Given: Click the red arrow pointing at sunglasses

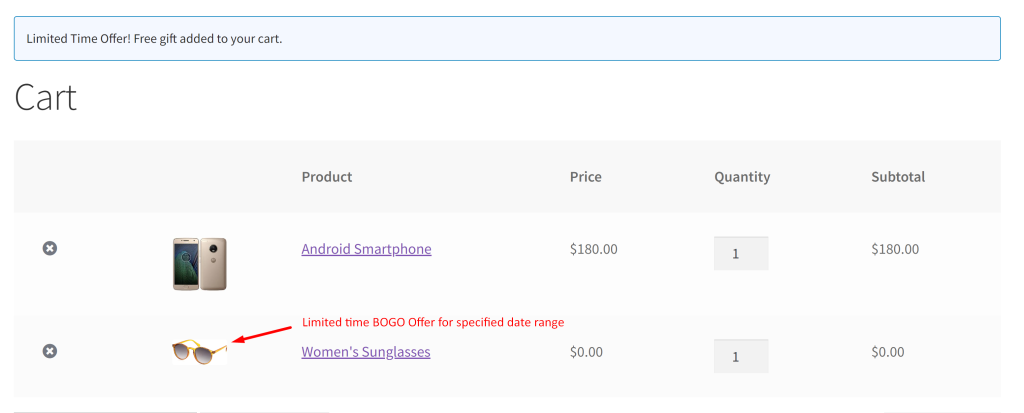Looking at the screenshot, I should [x=263, y=334].
